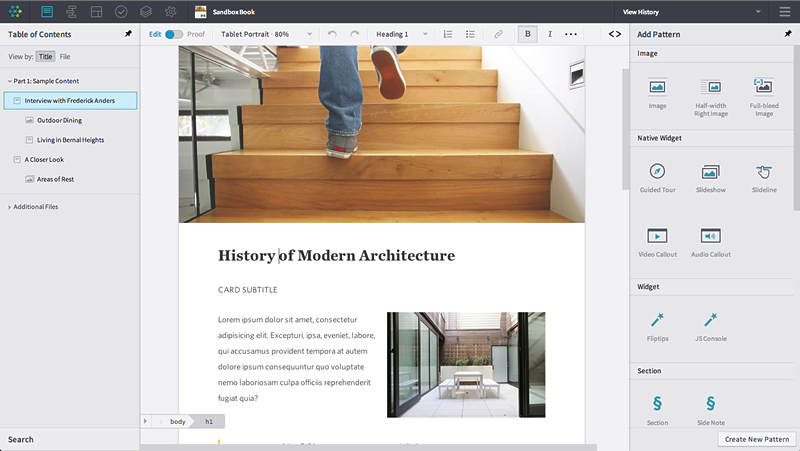Add the Image pattern
The height and width of the screenshot is (451, 800).
(x=657, y=94)
